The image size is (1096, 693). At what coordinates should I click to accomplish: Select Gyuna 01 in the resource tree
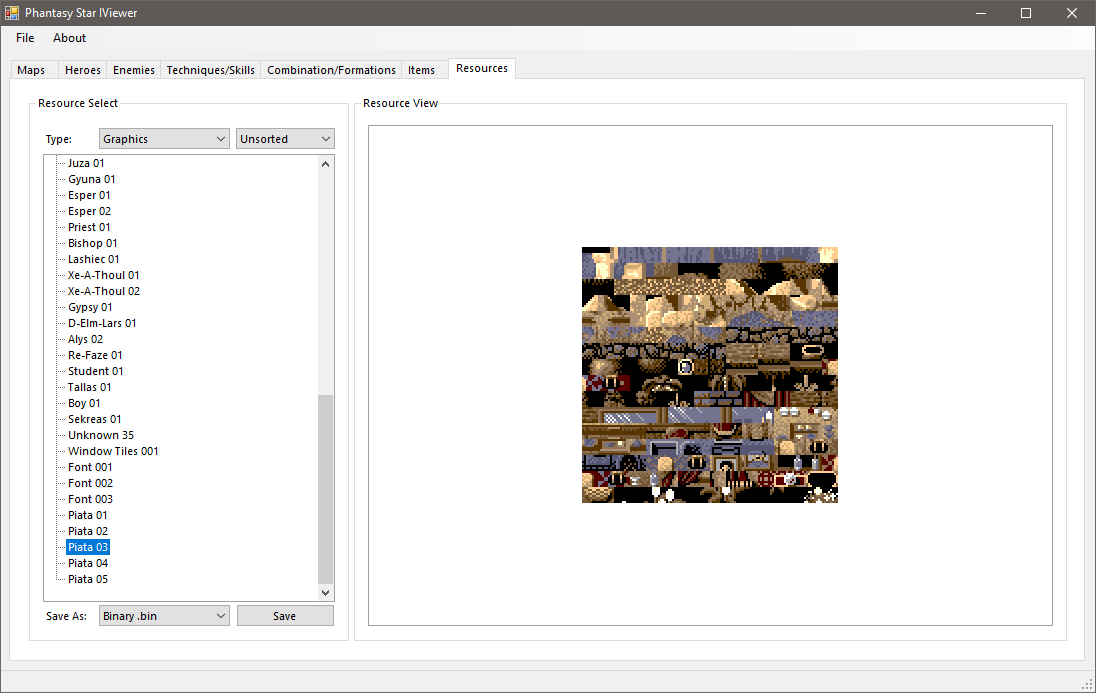click(92, 179)
